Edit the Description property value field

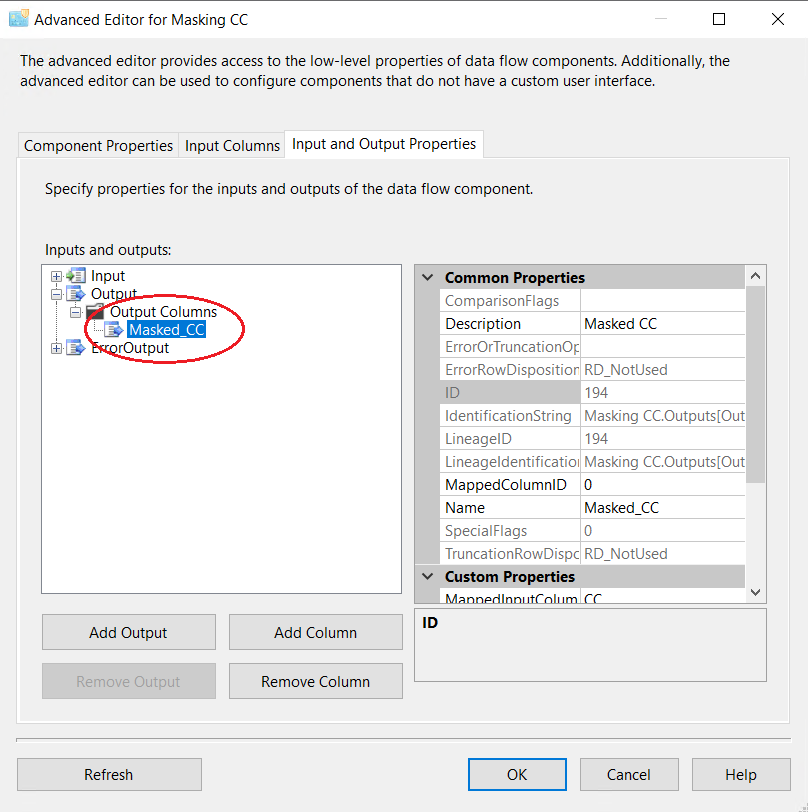click(661, 324)
